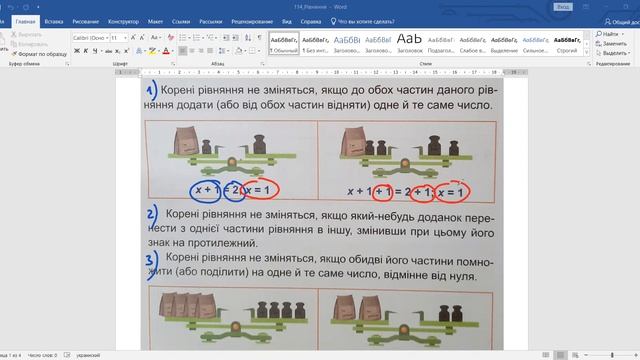Increase paragraph indent
The width and height of the screenshot is (640, 360).
coord(236,38)
